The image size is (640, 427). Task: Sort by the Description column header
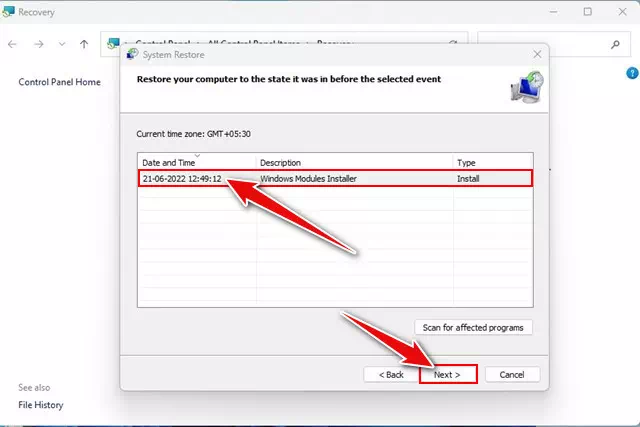point(354,162)
